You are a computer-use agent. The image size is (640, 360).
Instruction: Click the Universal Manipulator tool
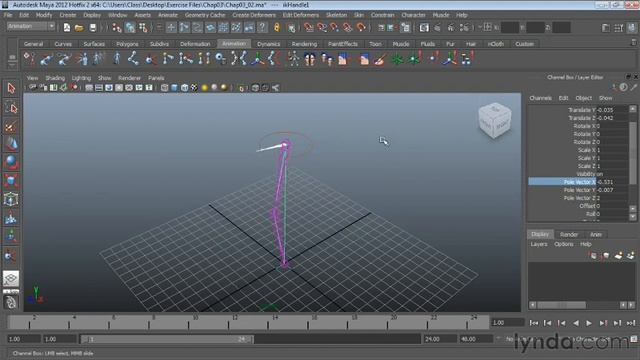(11, 200)
